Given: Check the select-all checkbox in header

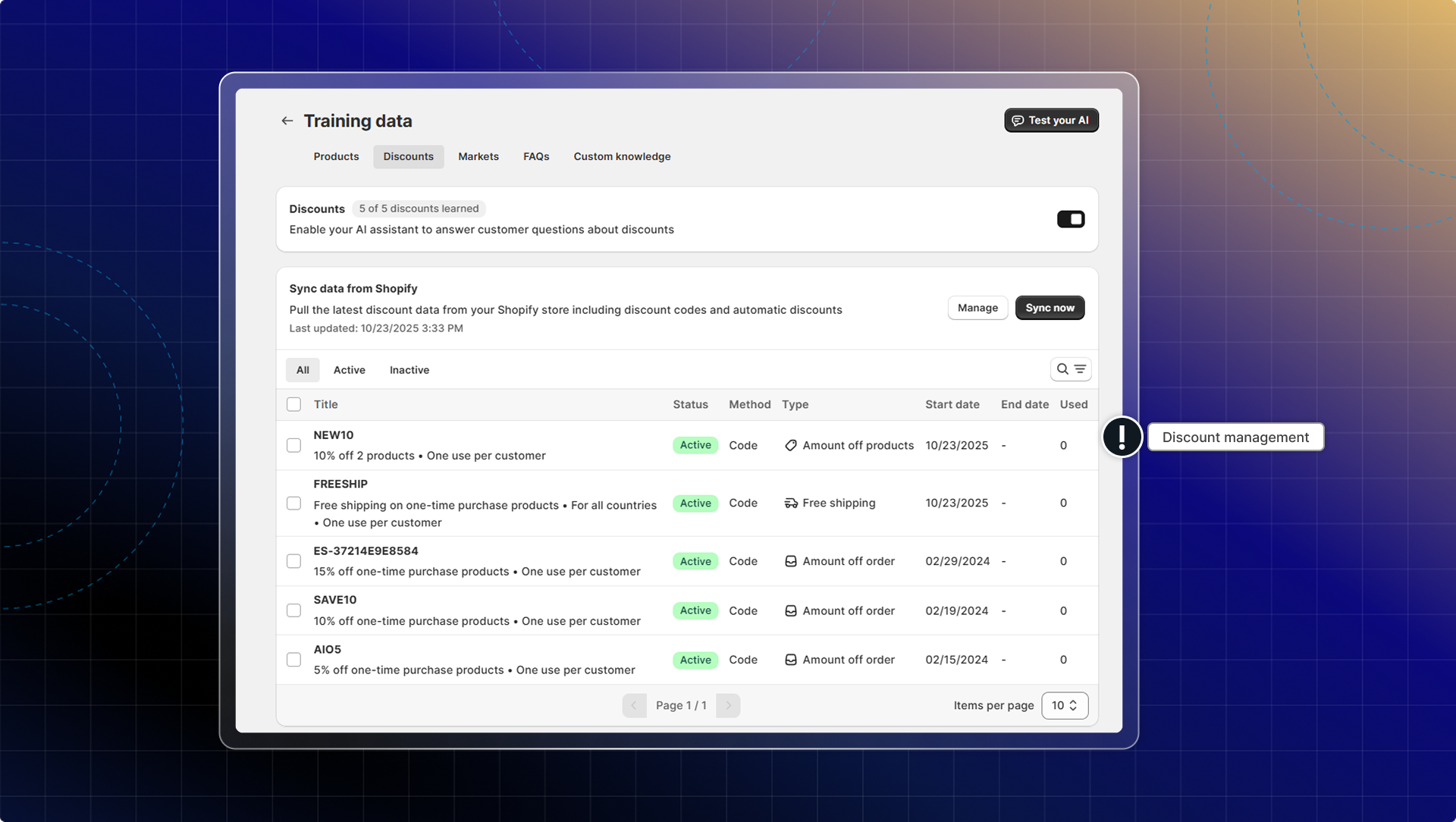Looking at the screenshot, I should point(293,404).
